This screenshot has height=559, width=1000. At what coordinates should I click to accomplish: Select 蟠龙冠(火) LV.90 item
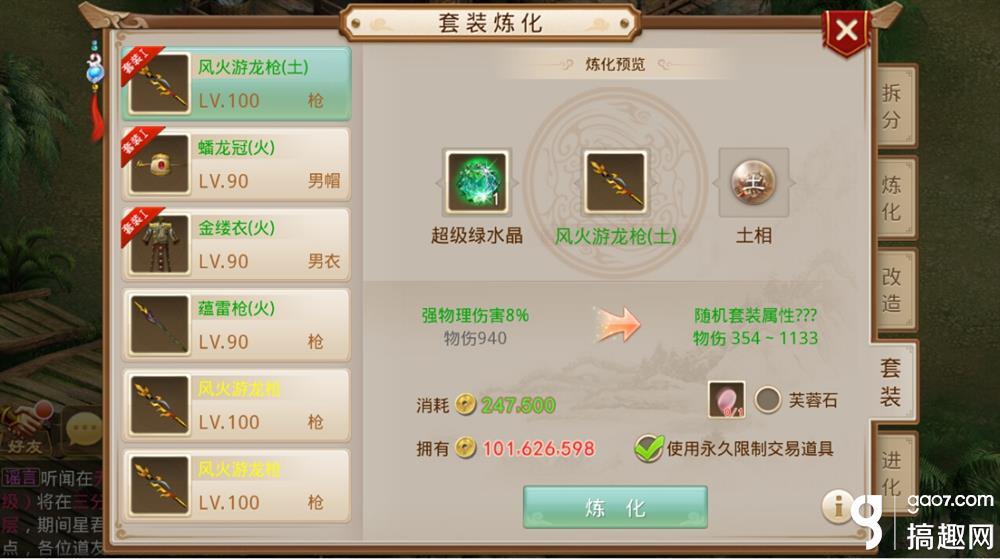(x=237, y=164)
